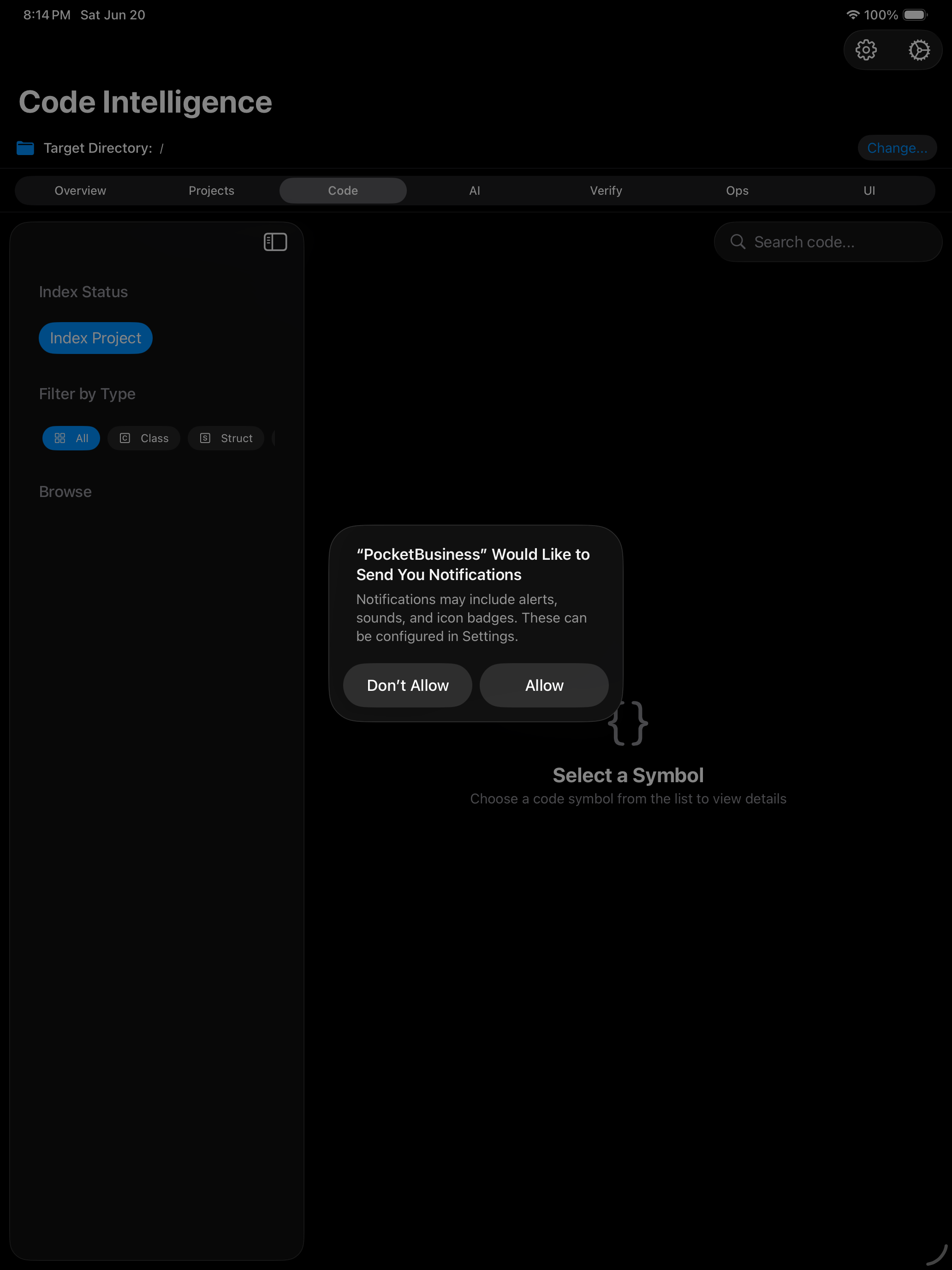952x1270 pixels.
Task: Click the blue folder icon beside Target Directory
Action: point(25,148)
